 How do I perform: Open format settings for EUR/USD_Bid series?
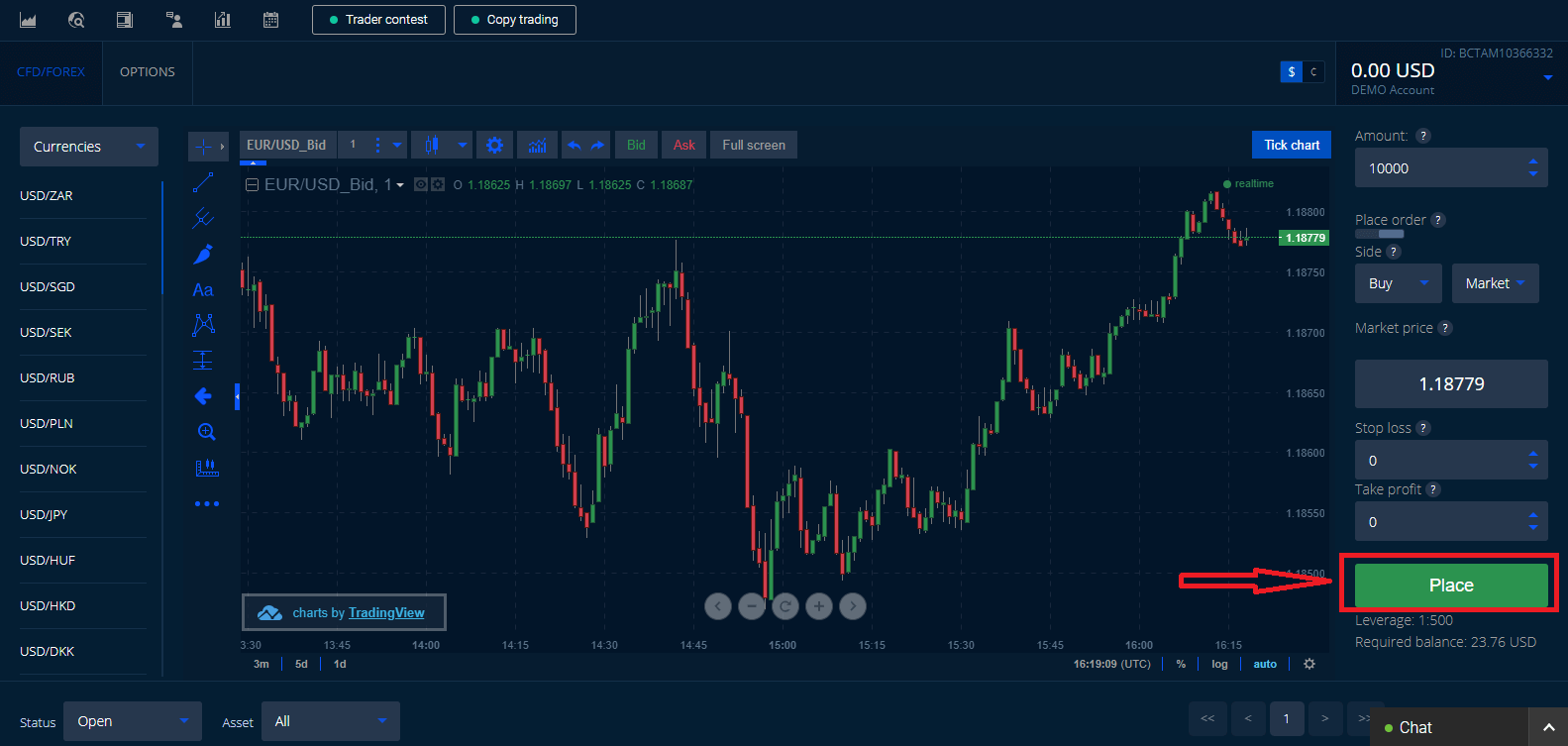(x=437, y=184)
